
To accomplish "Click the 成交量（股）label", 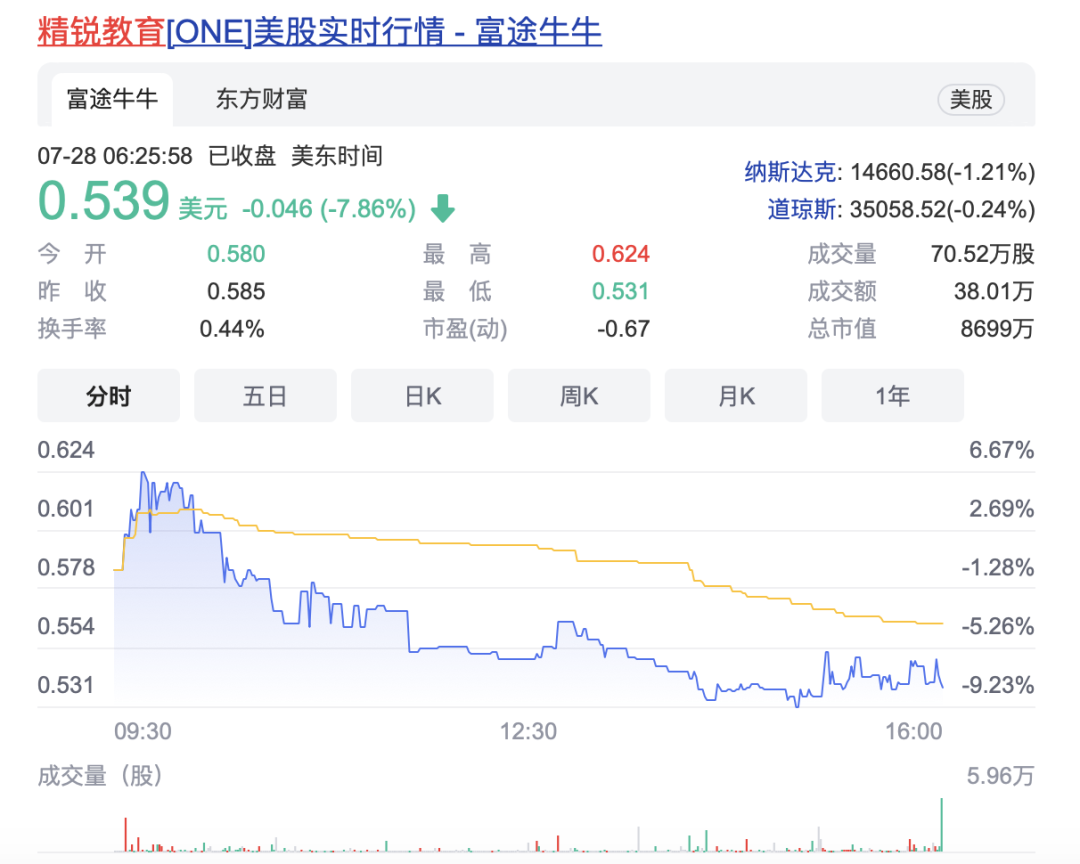I will point(100,776).
